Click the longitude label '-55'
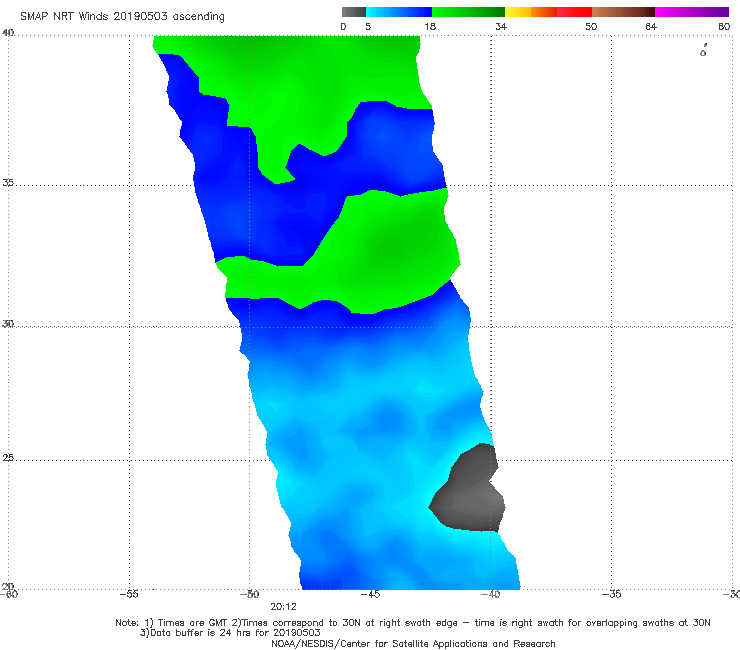Image resolution: width=740 pixels, height=650 pixels. coord(129,594)
